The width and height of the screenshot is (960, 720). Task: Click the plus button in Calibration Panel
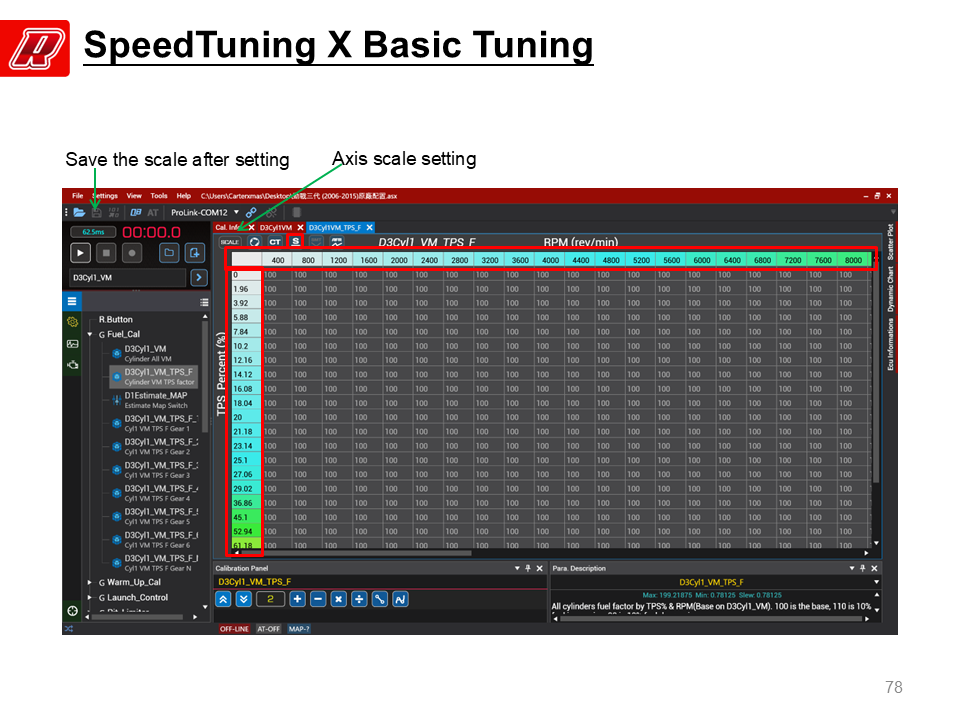(297, 599)
